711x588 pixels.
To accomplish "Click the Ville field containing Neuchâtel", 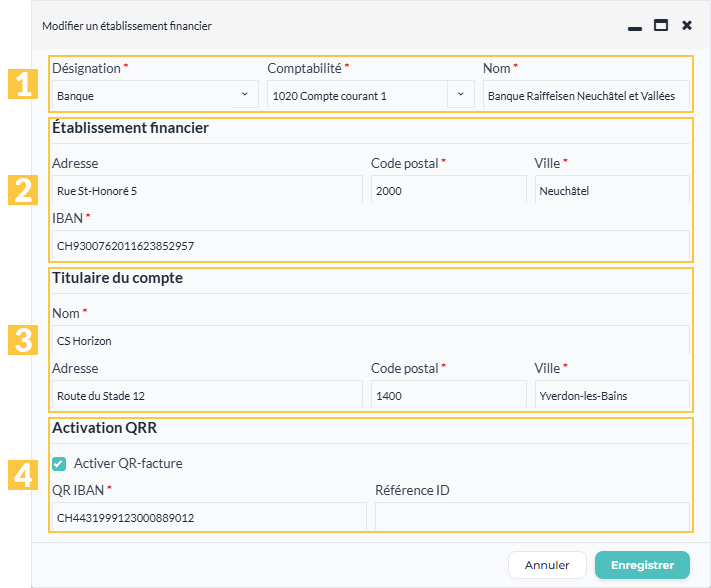I will pyautogui.click(x=612, y=190).
